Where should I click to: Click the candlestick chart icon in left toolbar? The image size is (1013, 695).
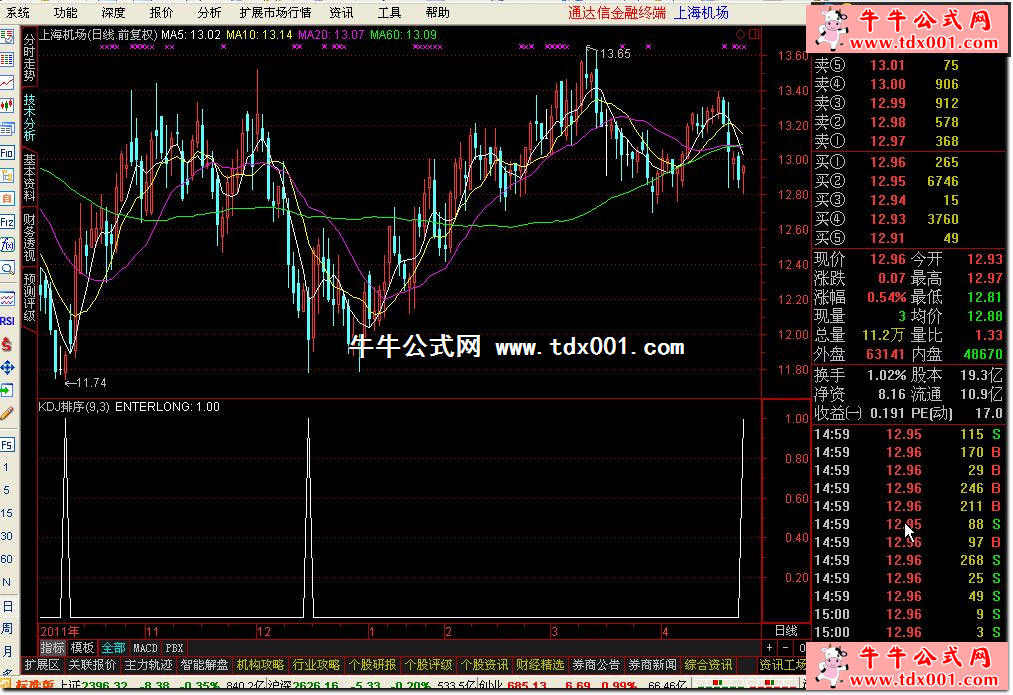tap(7, 105)
